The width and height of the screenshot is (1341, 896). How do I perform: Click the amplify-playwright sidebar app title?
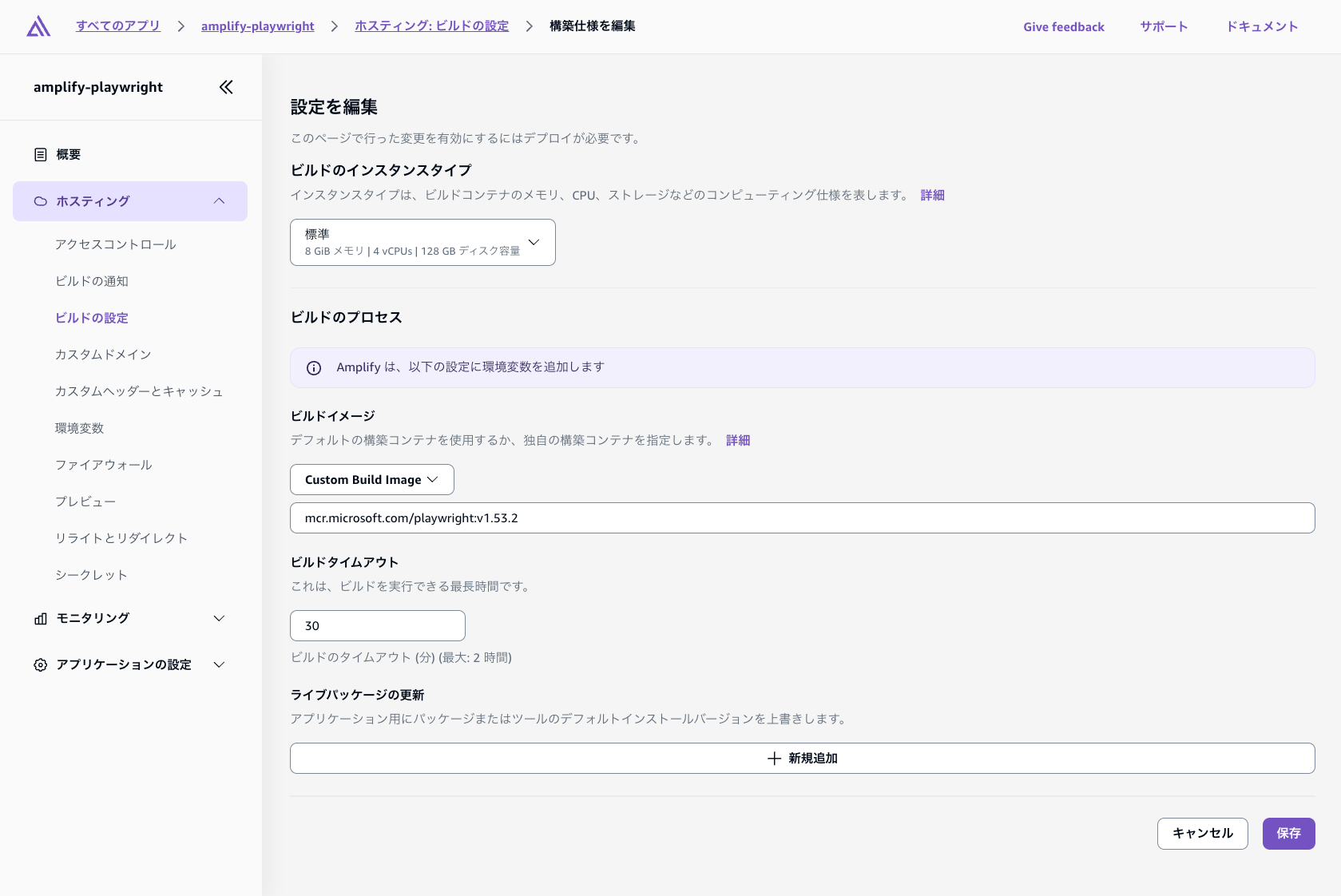tap(98, 87)
